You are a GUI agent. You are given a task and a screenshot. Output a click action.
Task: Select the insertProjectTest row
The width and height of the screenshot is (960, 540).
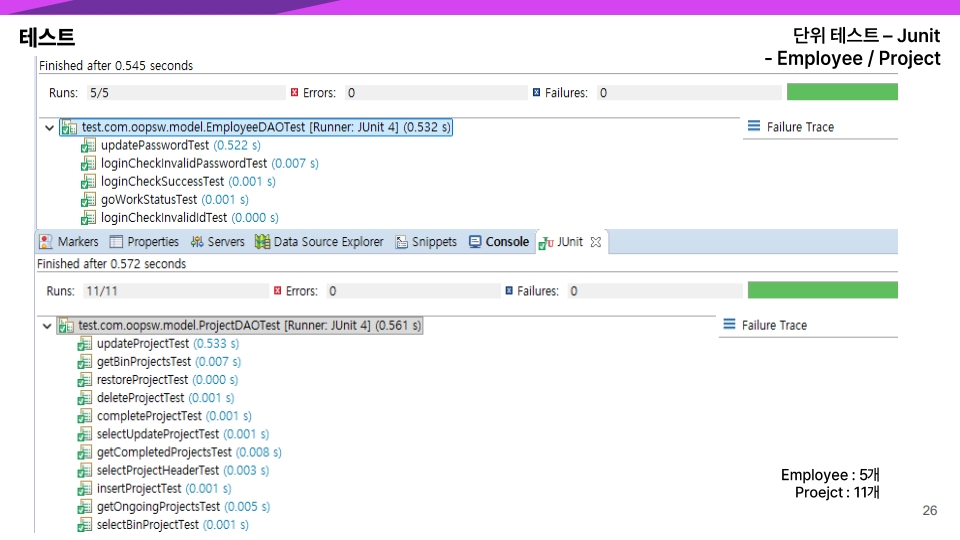coord(155,489)
